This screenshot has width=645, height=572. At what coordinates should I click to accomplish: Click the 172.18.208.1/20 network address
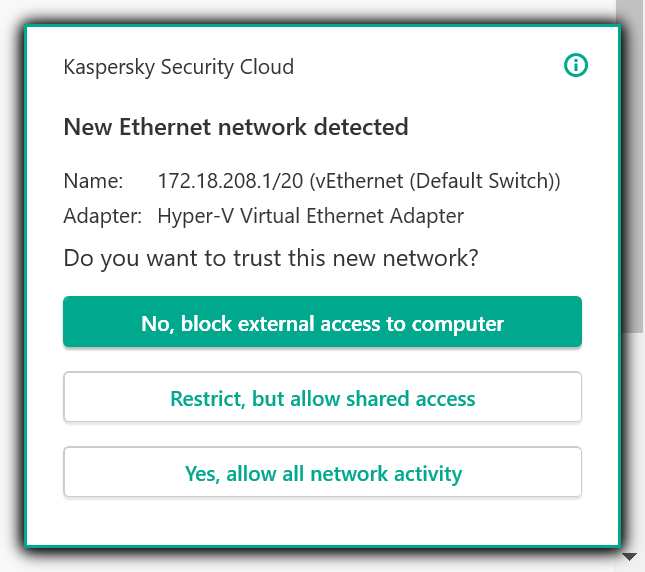click(x=230, y=181)
